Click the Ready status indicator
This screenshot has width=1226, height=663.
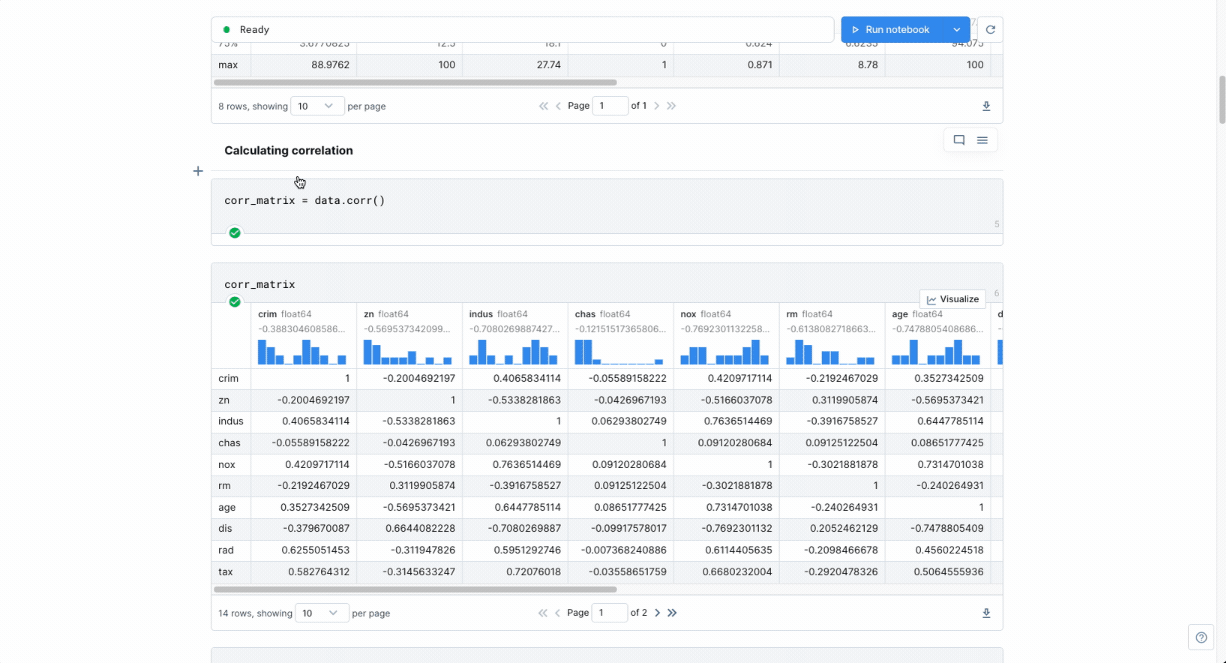pyautogui.click(x=246, y=30)
